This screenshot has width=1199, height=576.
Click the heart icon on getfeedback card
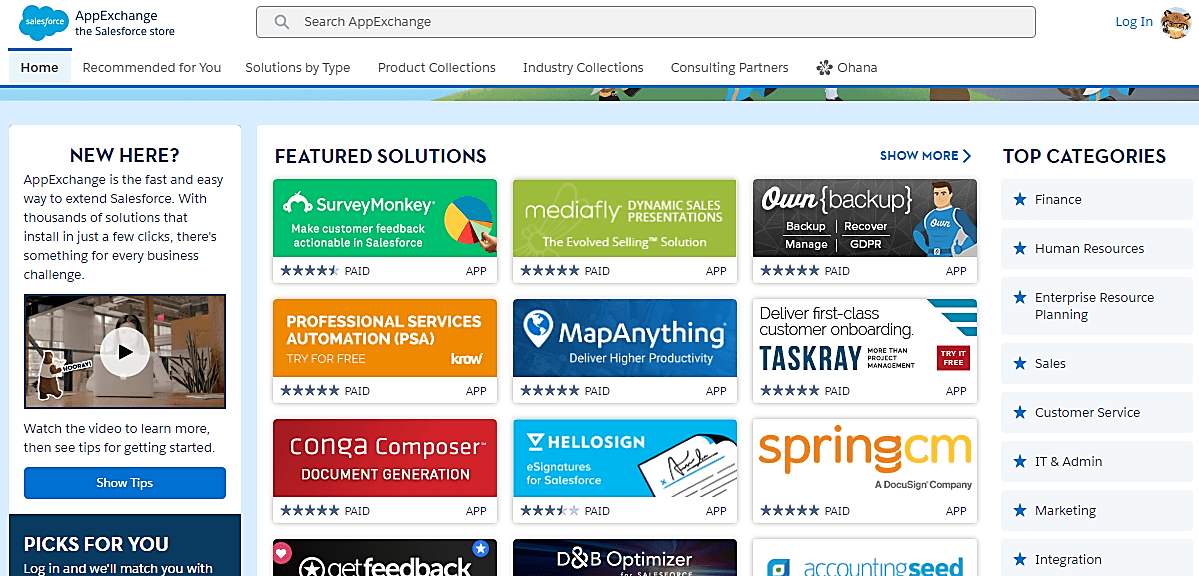click(282, 551)
